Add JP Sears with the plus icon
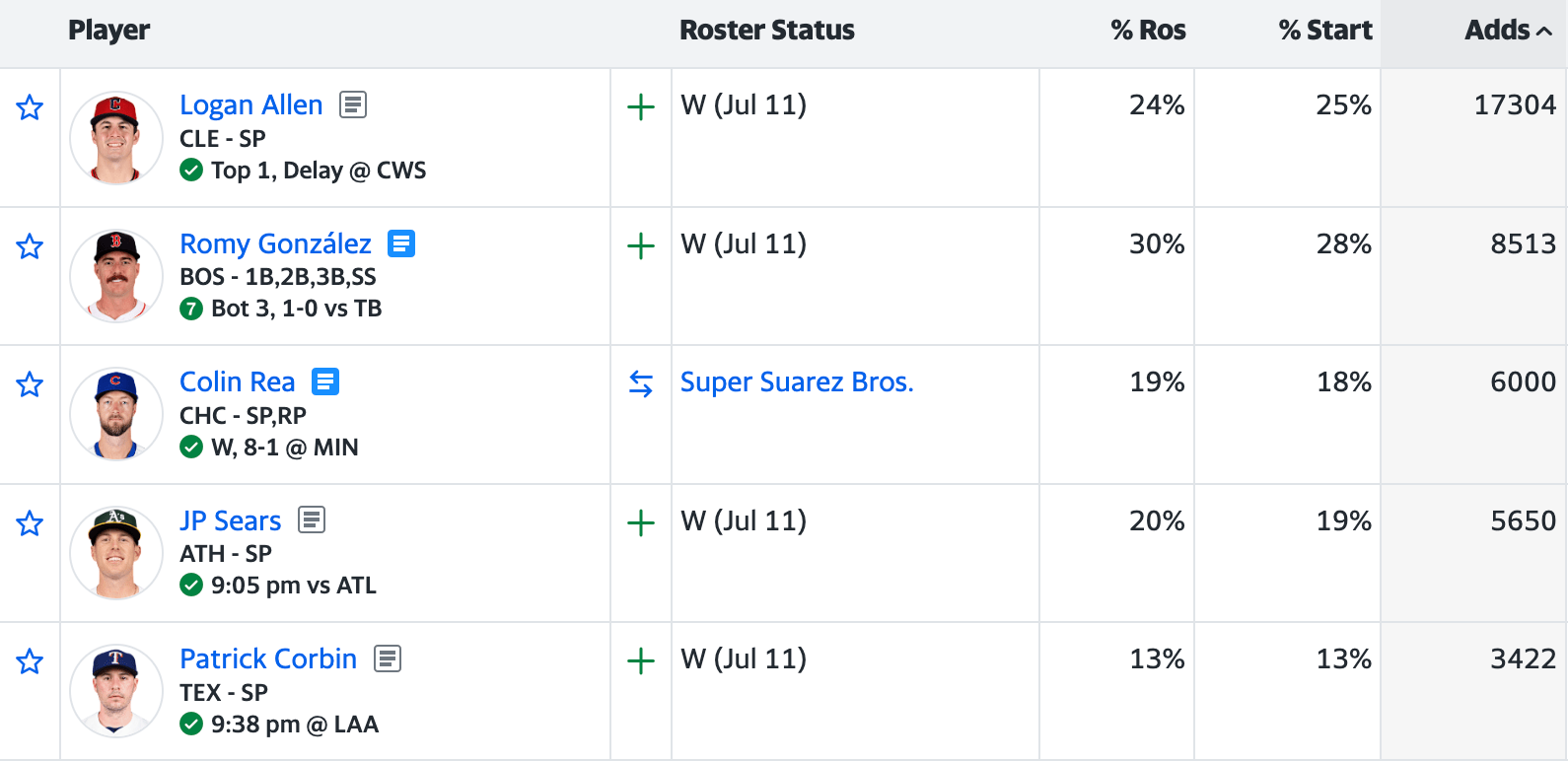This screenshot has width=1568, height=761. 641,522
